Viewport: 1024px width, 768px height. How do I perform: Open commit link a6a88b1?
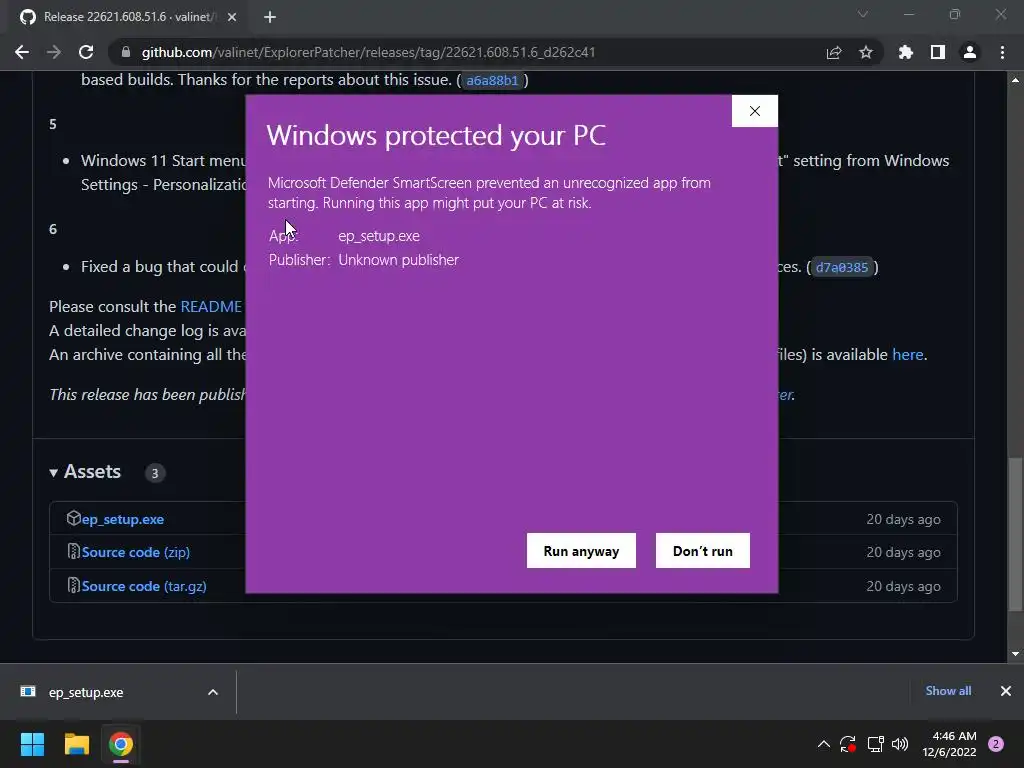[x=492, y=80]
